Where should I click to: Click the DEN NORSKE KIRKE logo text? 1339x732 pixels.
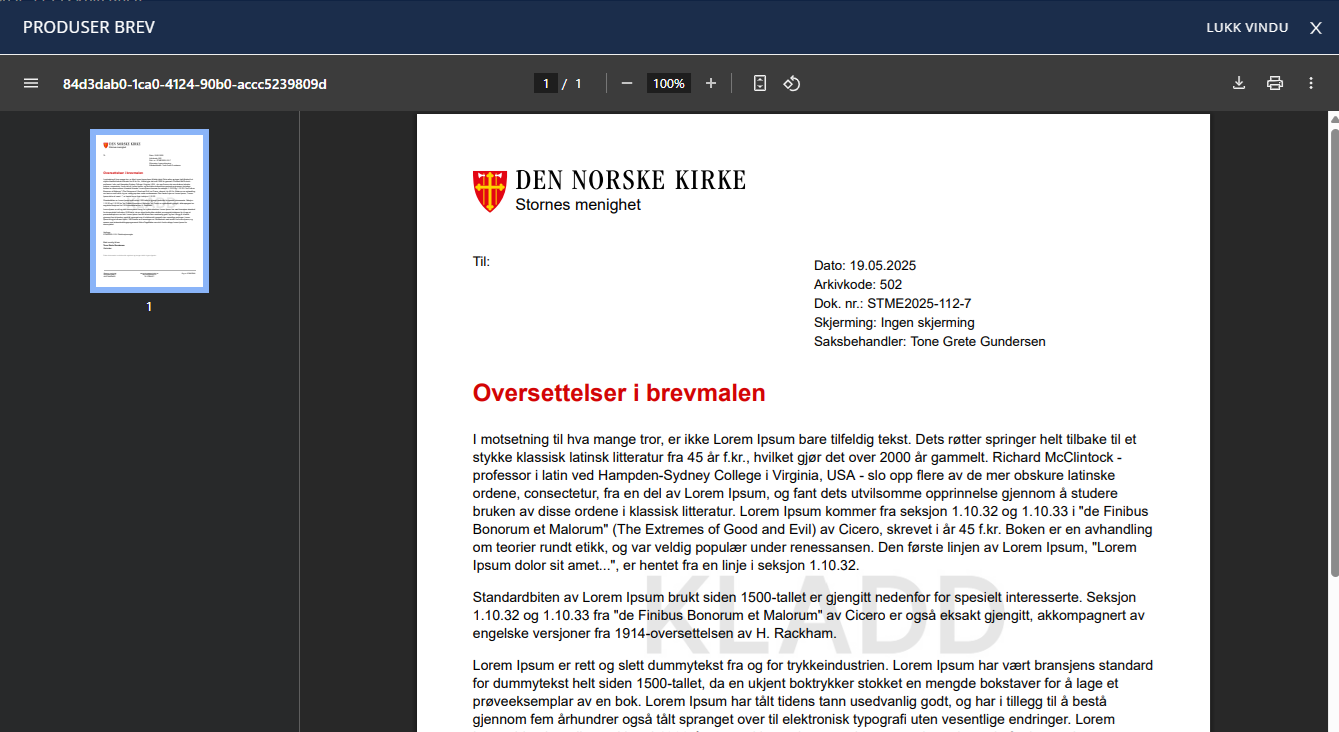click(x=631, y=180)
